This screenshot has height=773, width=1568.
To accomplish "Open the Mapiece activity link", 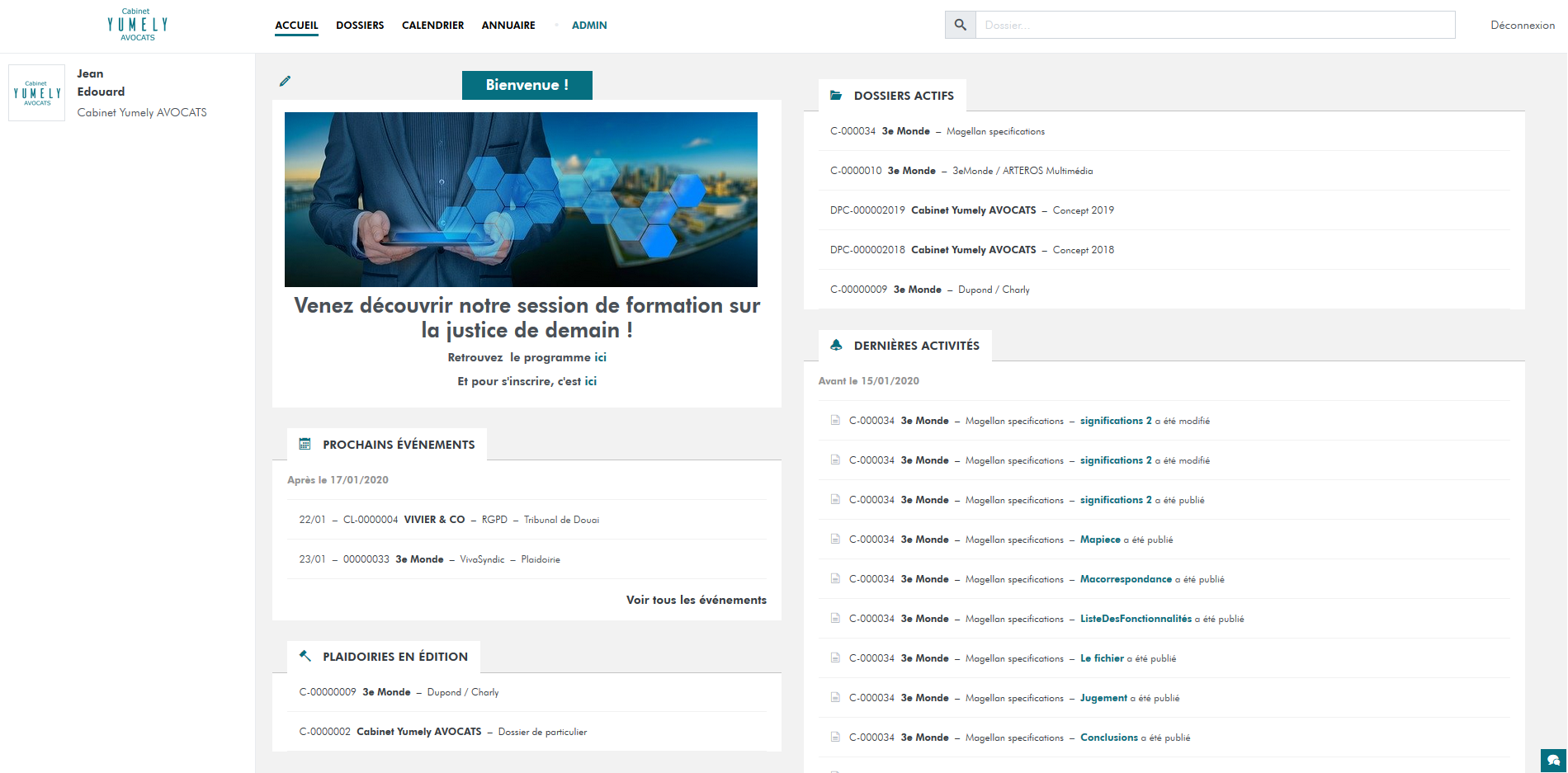I will point(1100,540).
